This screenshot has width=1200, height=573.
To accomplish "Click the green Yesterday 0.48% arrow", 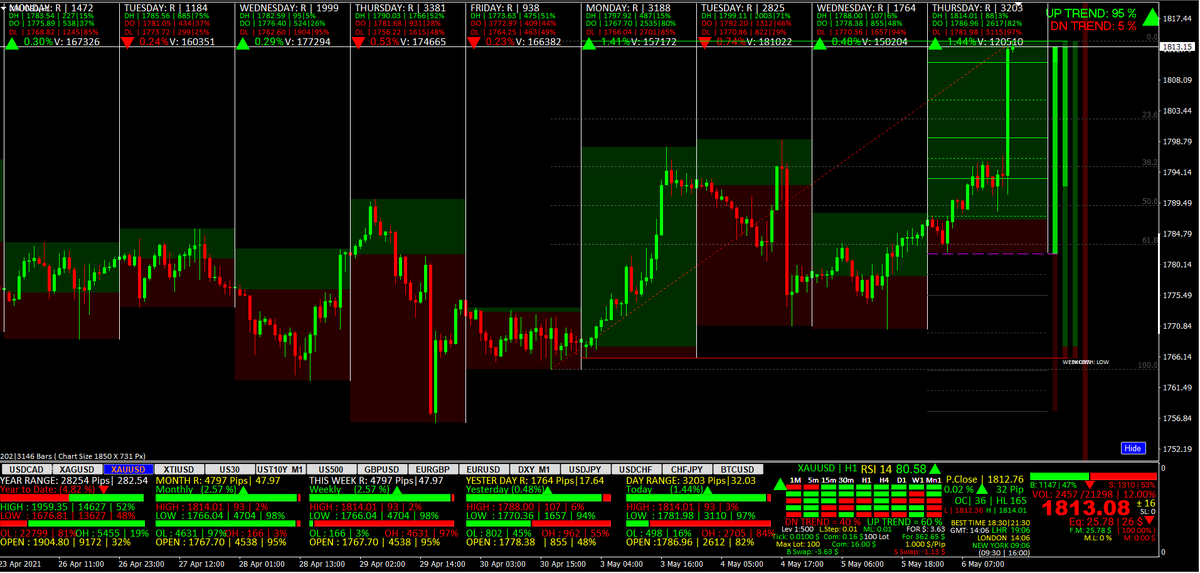I will point(548,489).
